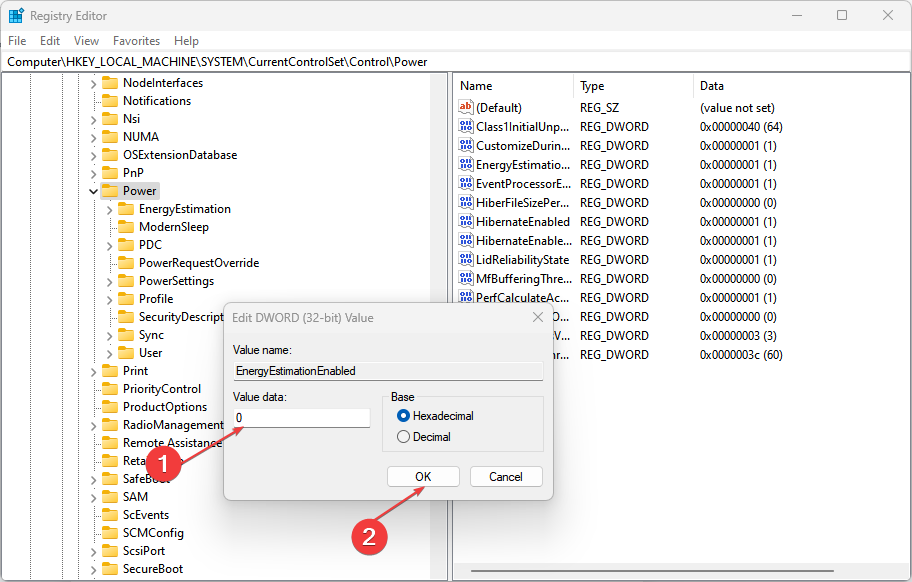
Task: Open the File menu
Action: click(17, 41)
